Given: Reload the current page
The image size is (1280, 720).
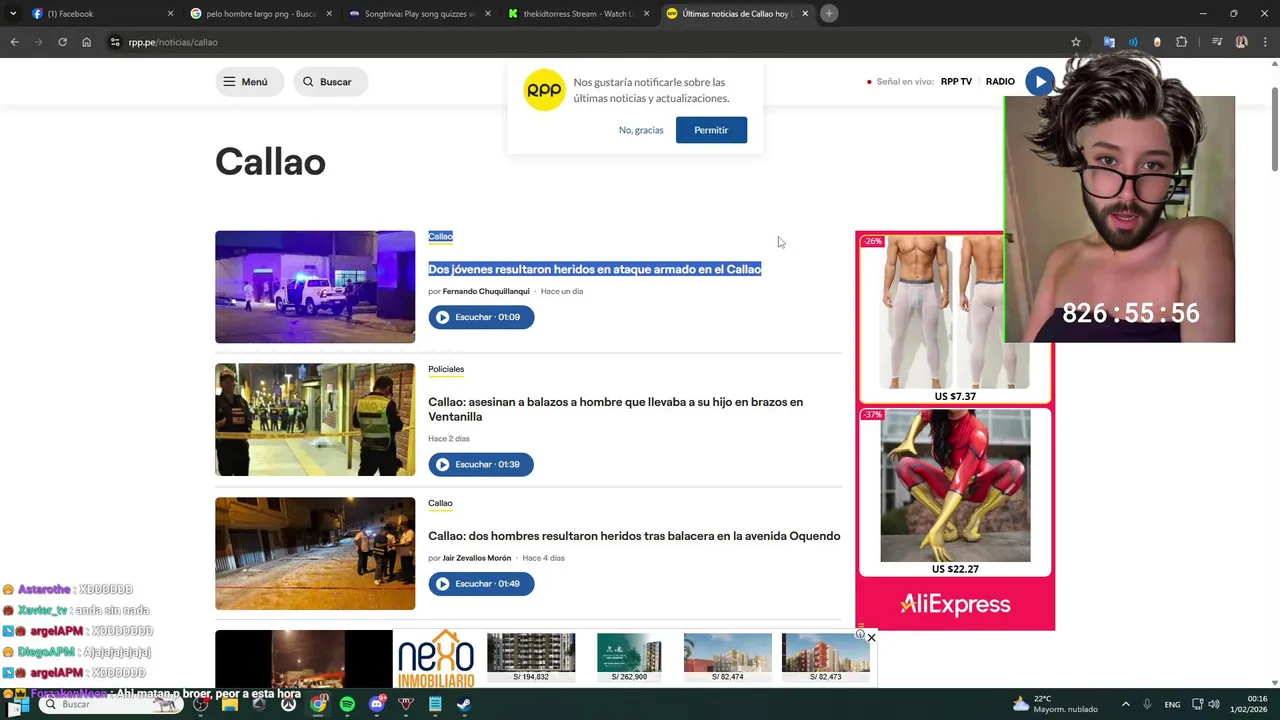Looking at the screenshot, I should [62, 42].
